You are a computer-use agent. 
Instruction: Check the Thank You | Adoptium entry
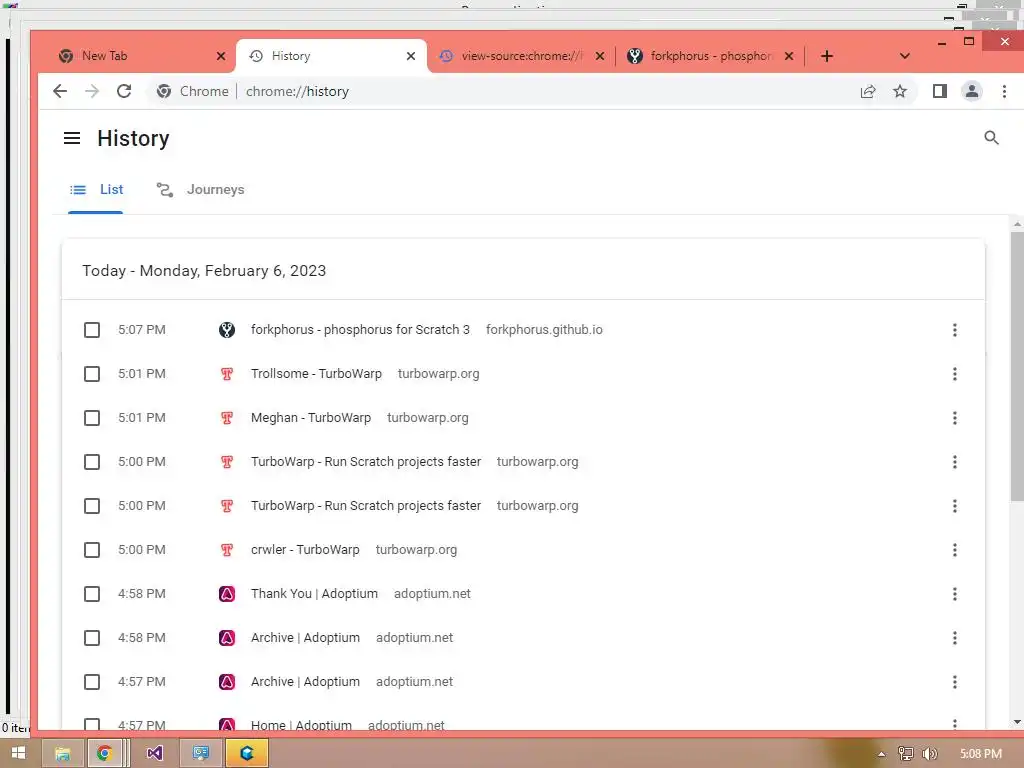(x=92, y=594)
